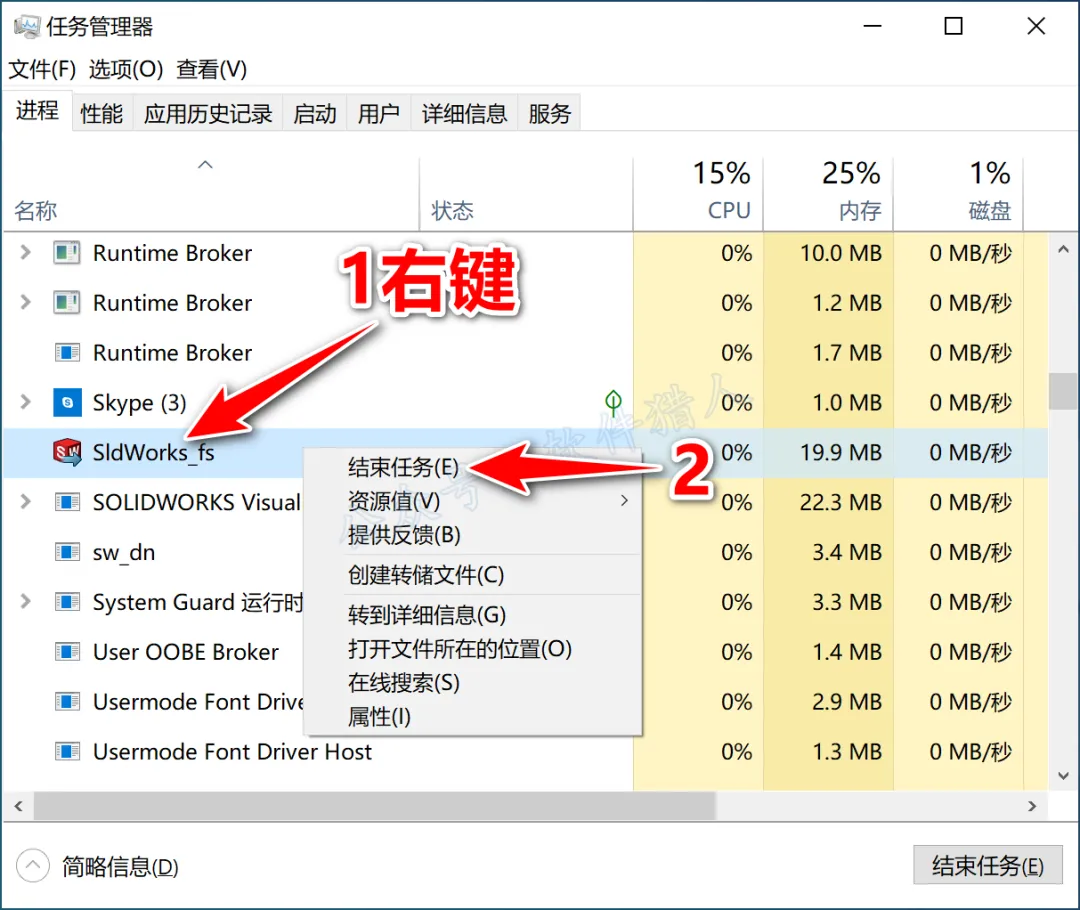
Task: Choose 属性(I) in context menu
Action: tap(472, 716)
